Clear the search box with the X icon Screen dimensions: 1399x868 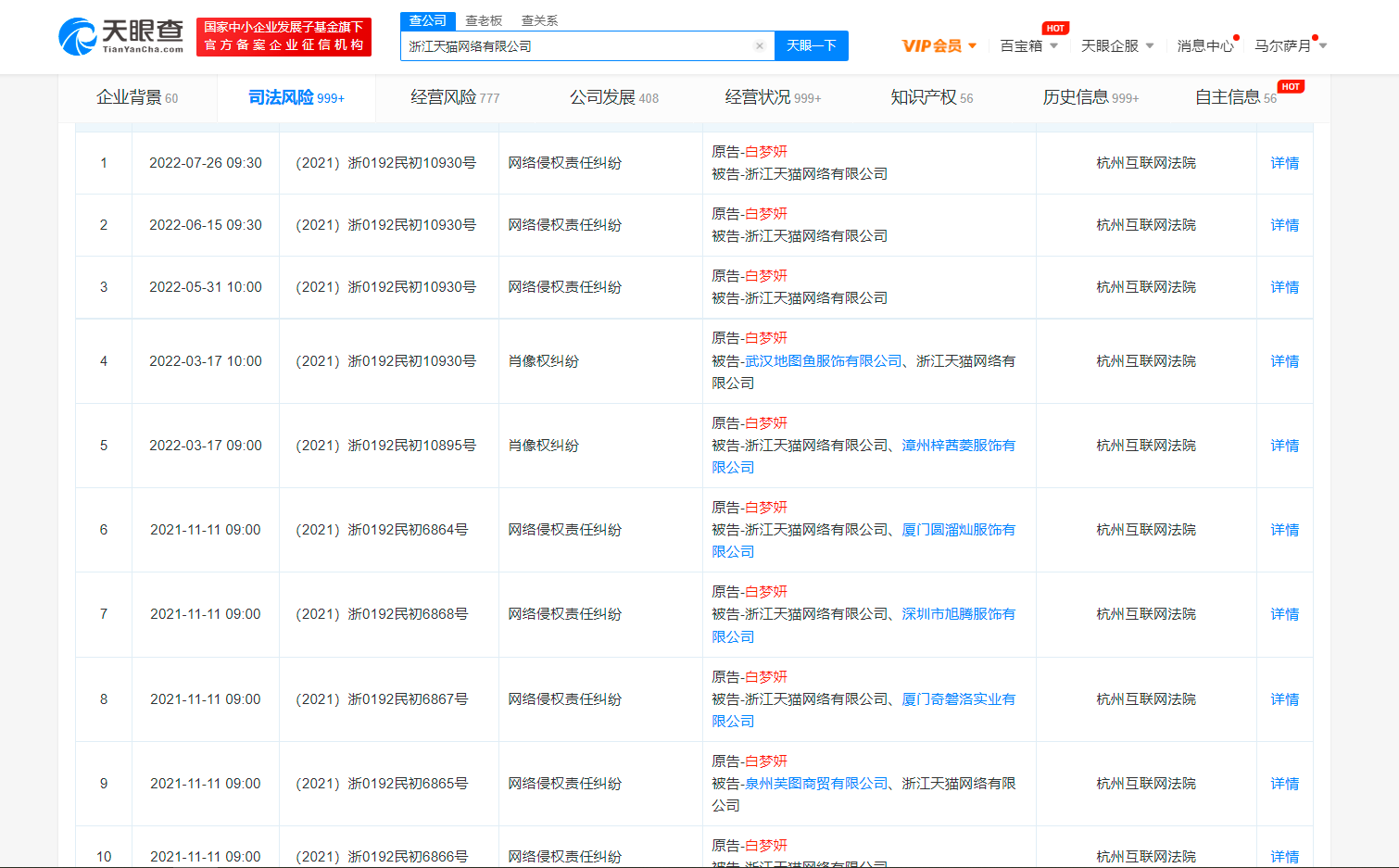click(x=760, y=46)
